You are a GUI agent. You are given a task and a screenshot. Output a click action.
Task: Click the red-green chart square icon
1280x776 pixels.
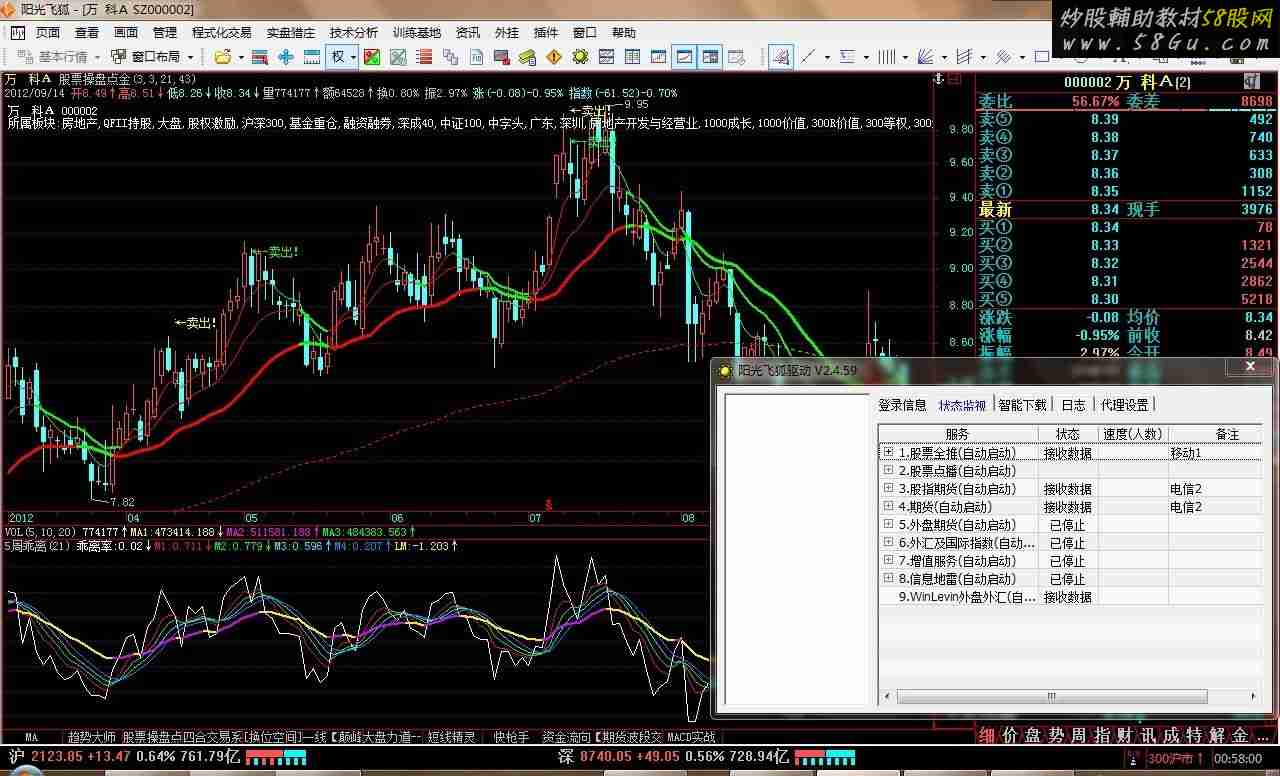click(371, 57)
